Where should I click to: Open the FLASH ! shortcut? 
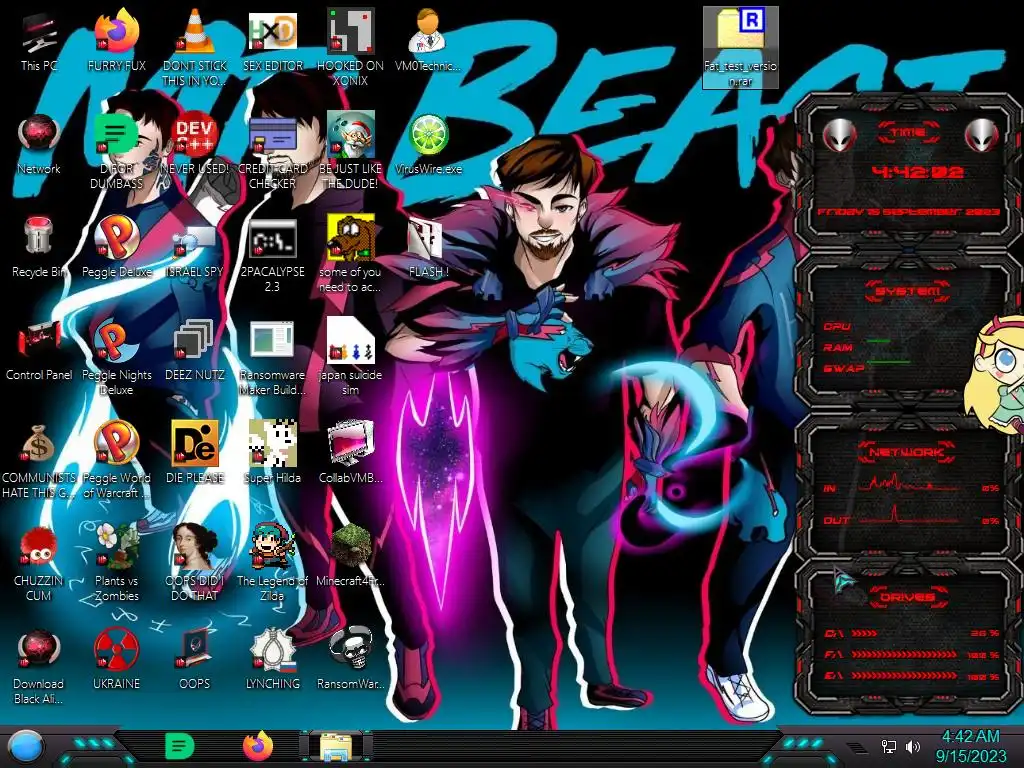tap(428, 247)
